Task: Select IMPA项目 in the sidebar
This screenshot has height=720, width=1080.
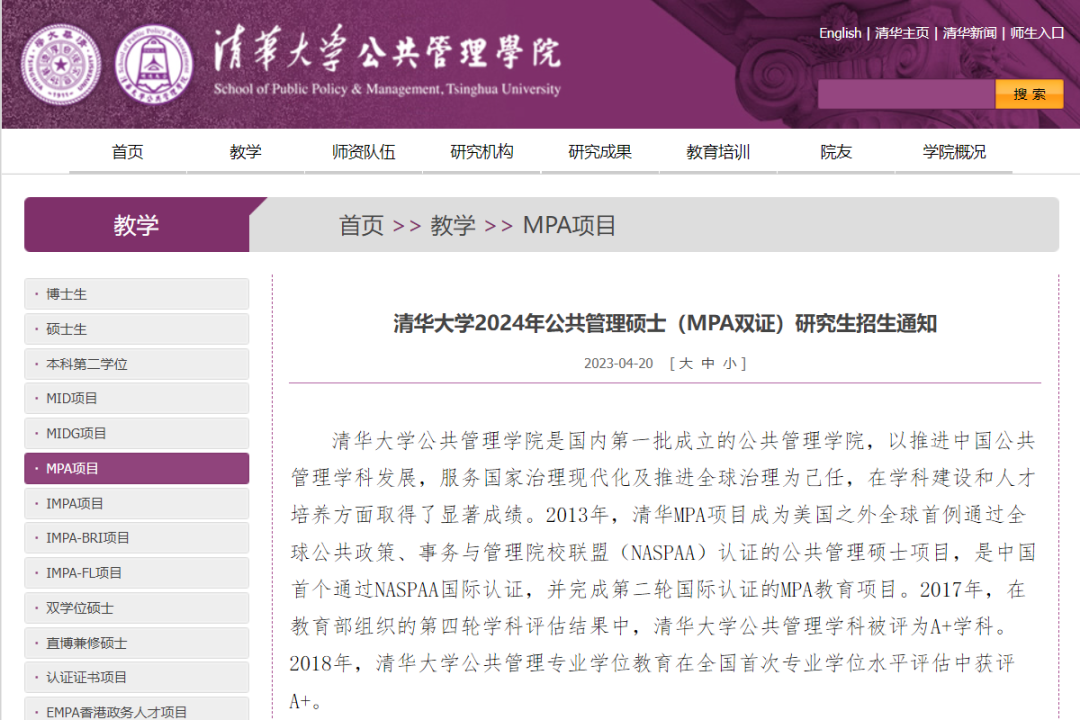Action: [136, 504]
